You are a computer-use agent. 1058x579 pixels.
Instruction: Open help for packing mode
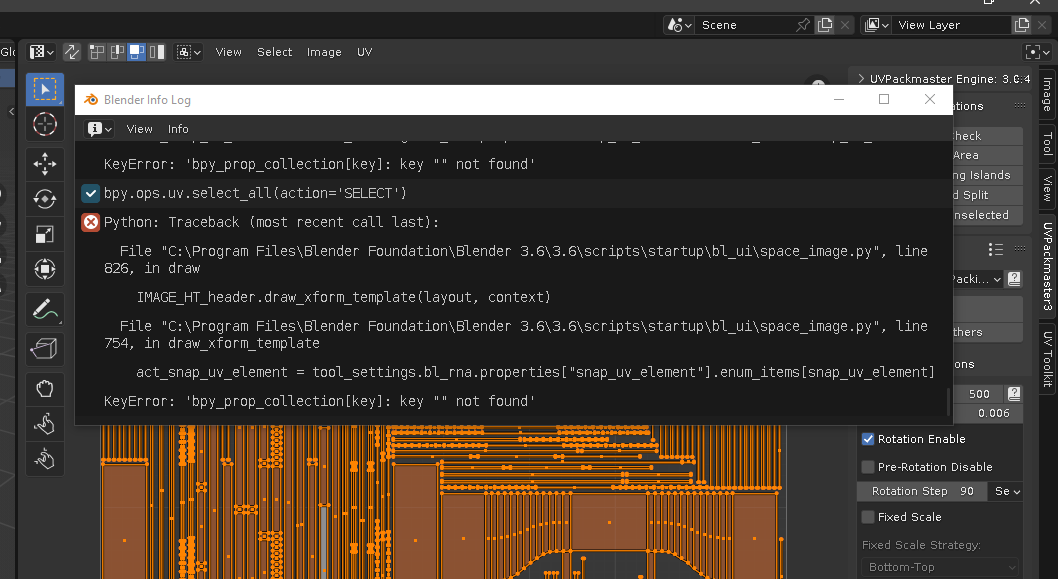coord(1013,279)
